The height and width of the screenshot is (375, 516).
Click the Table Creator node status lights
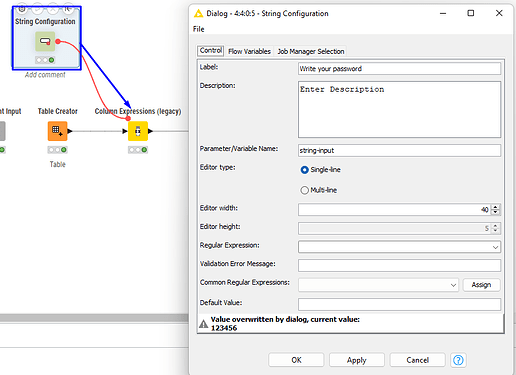tap(57, 150)
